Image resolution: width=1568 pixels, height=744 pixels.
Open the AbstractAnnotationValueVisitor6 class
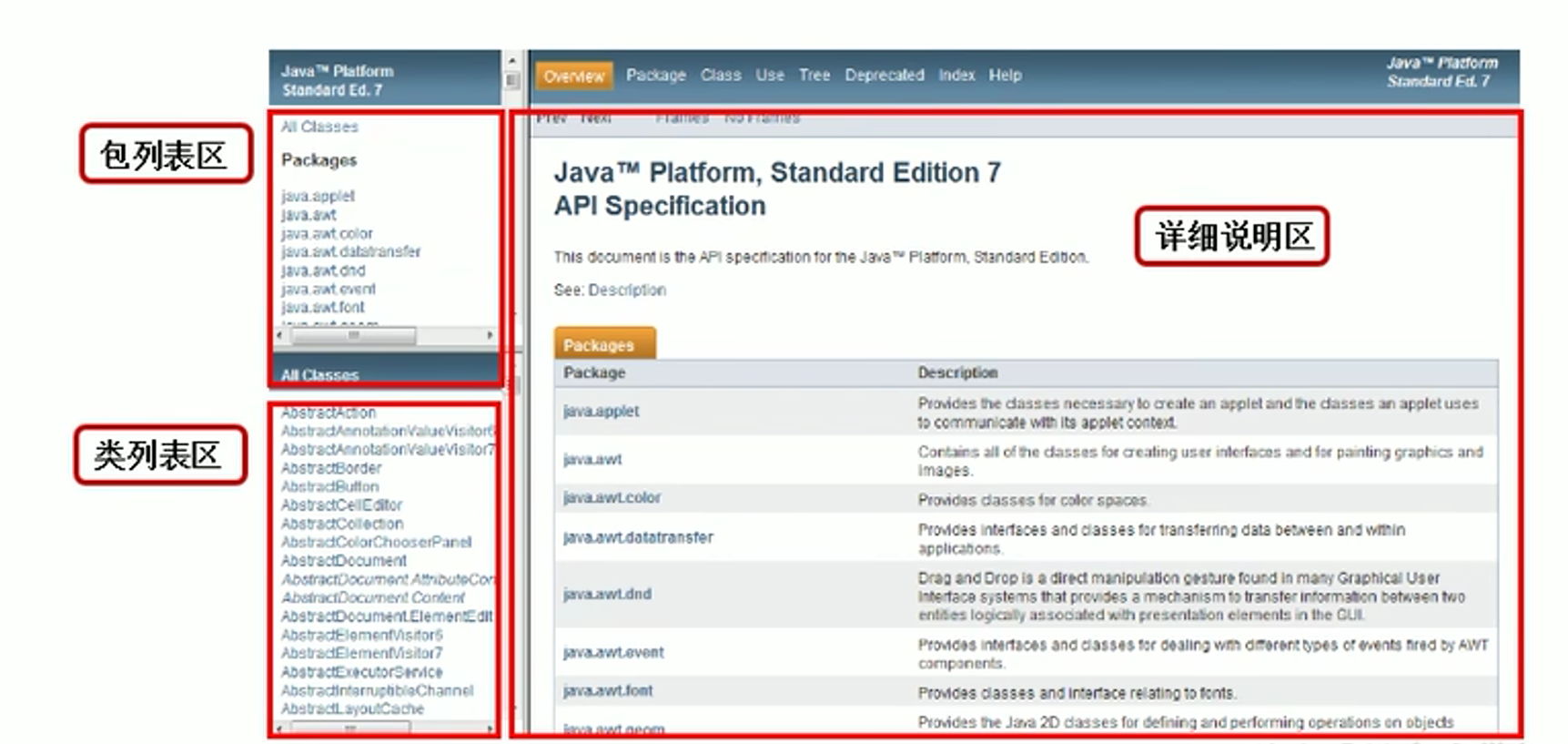pos(387,431)
